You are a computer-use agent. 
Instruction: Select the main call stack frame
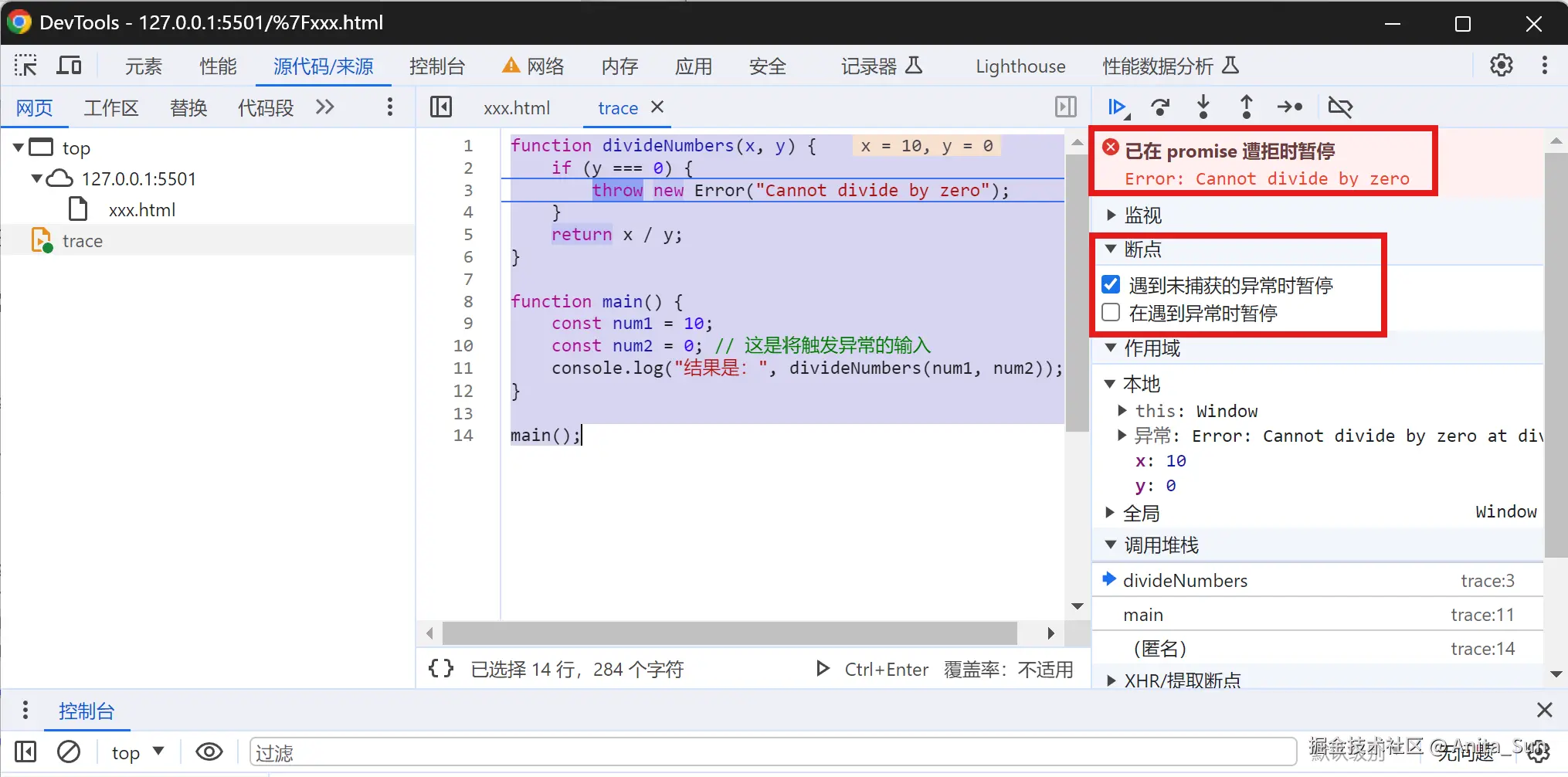(x=1318, y=615)
